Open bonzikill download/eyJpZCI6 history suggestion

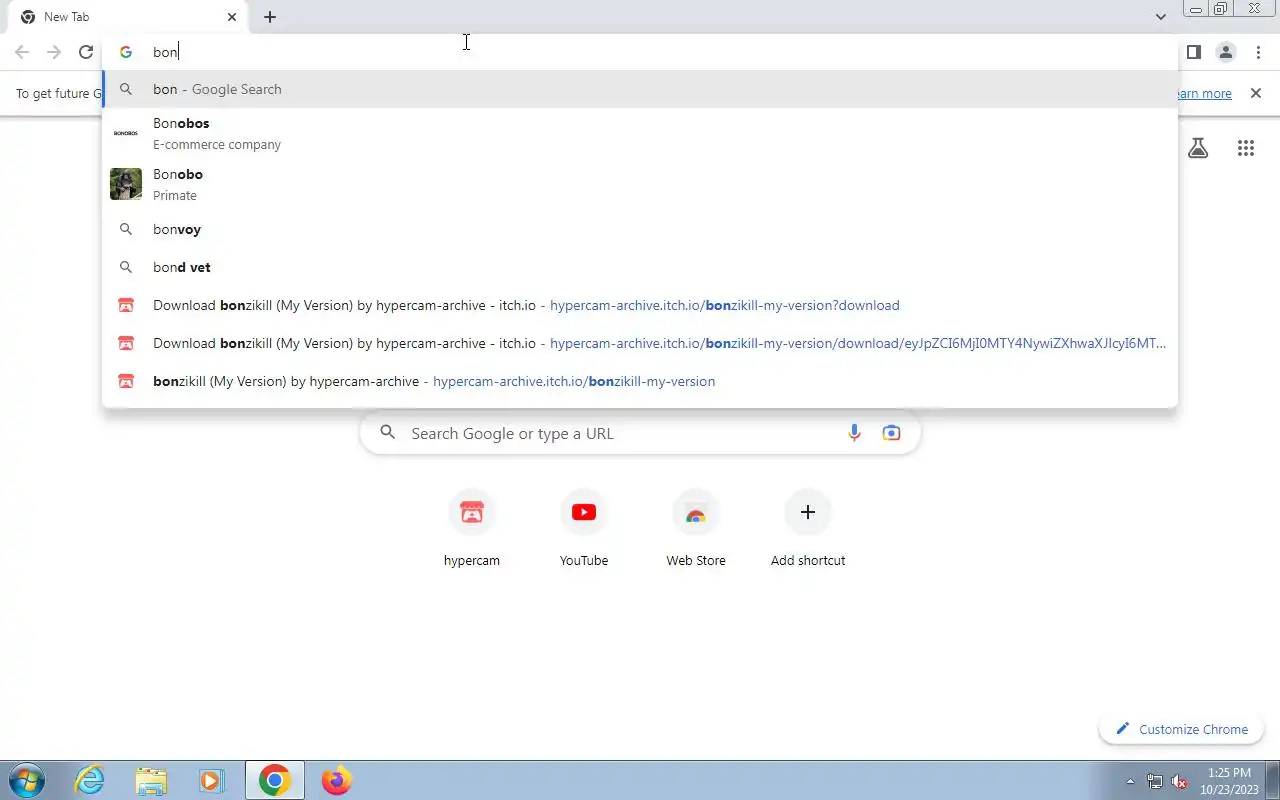pyautogui.click(x=640, y=343)
